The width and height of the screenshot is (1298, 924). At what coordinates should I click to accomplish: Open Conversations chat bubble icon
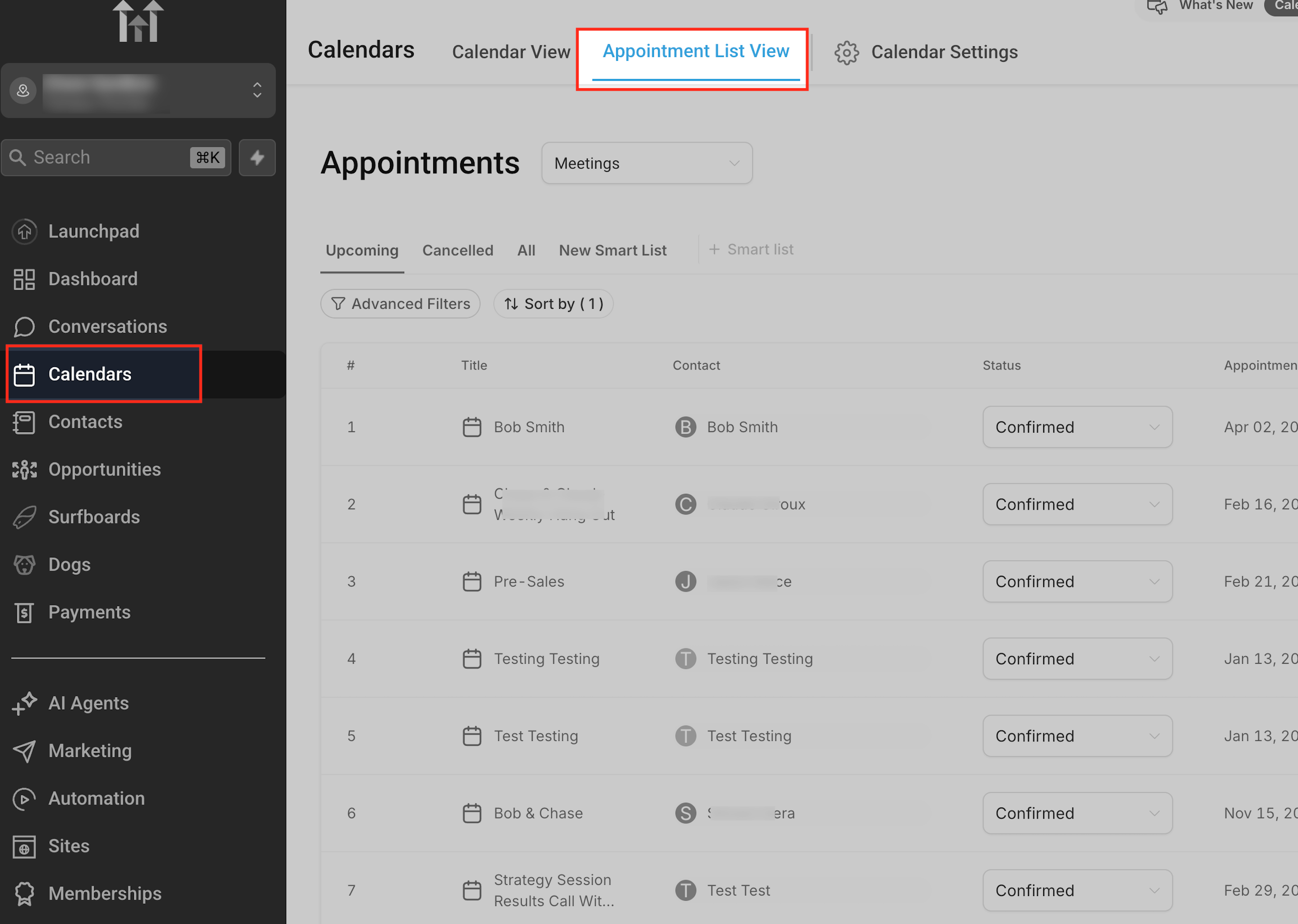coord(24,327)
